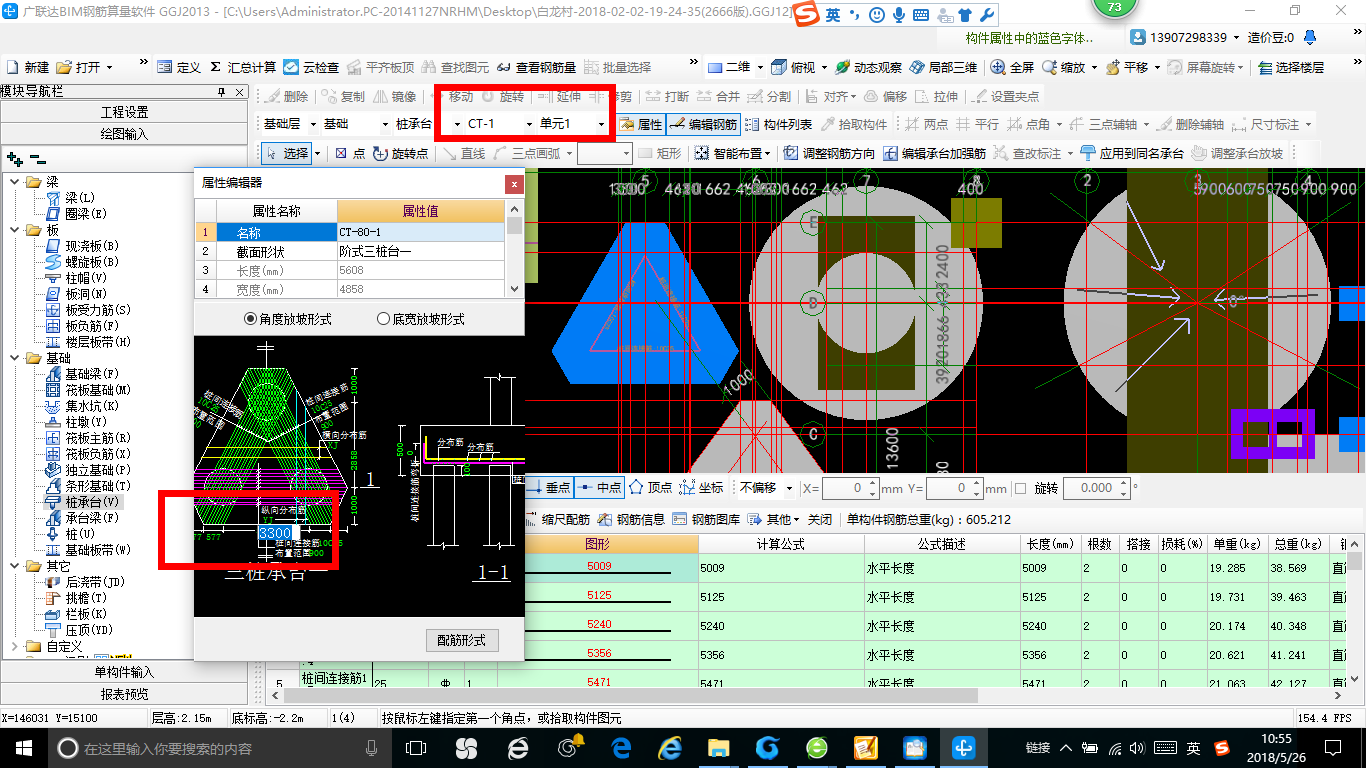
Task: Collapse the 梁 tree folder
Action: 14,182
